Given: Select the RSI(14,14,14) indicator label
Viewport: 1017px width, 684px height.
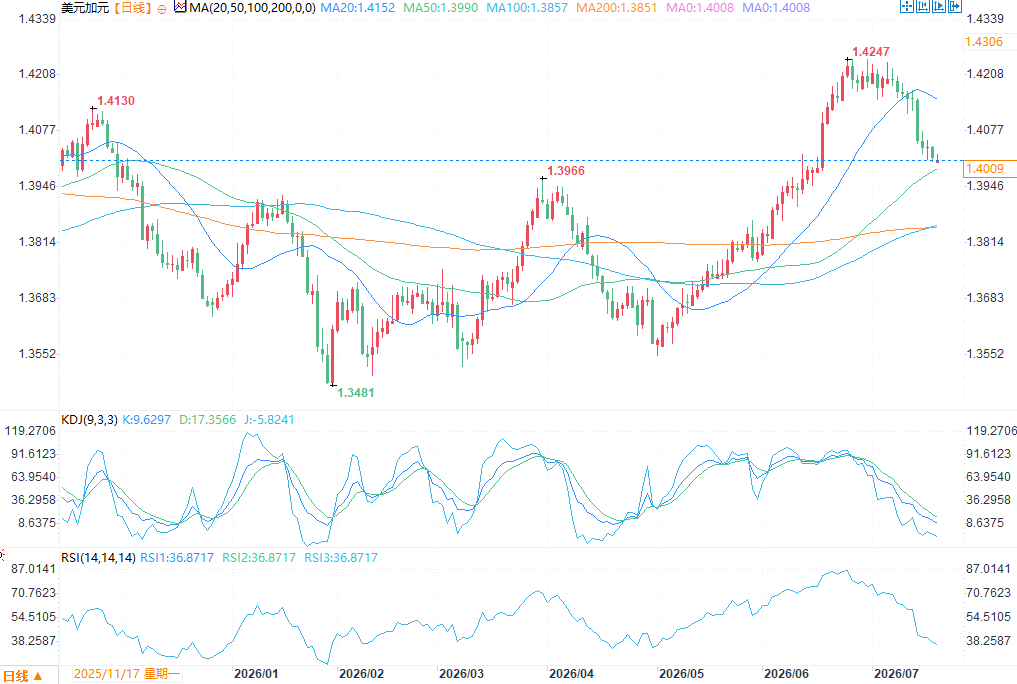Looking at the screenshot, I should 99,558.
